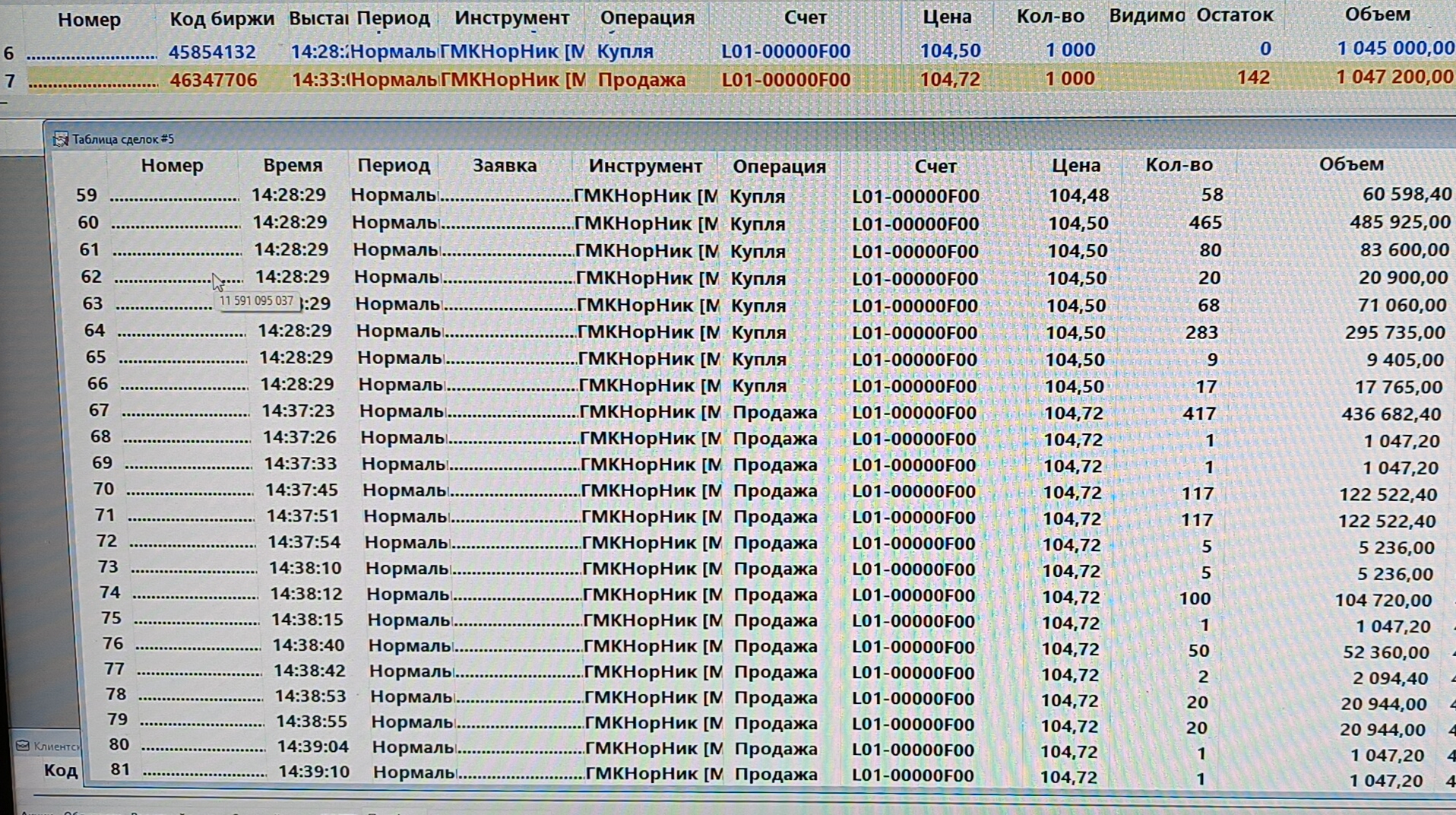Image resolution: width=1456 pixels, height=815 pixels.
Task: Click Купля in trade row 66
Action: [759, 386]
